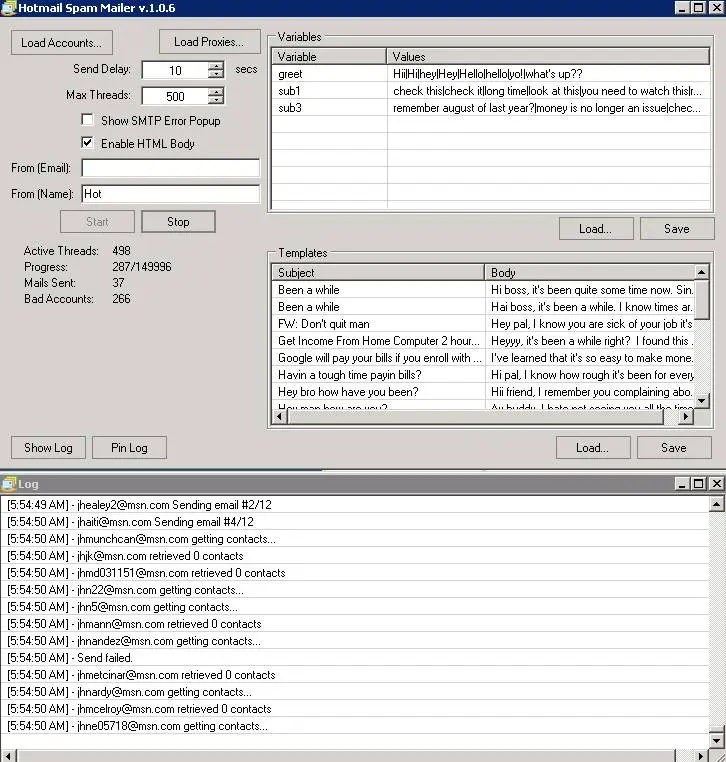Minimize the Log window
726x762 pixels.
tap(682, 484)
